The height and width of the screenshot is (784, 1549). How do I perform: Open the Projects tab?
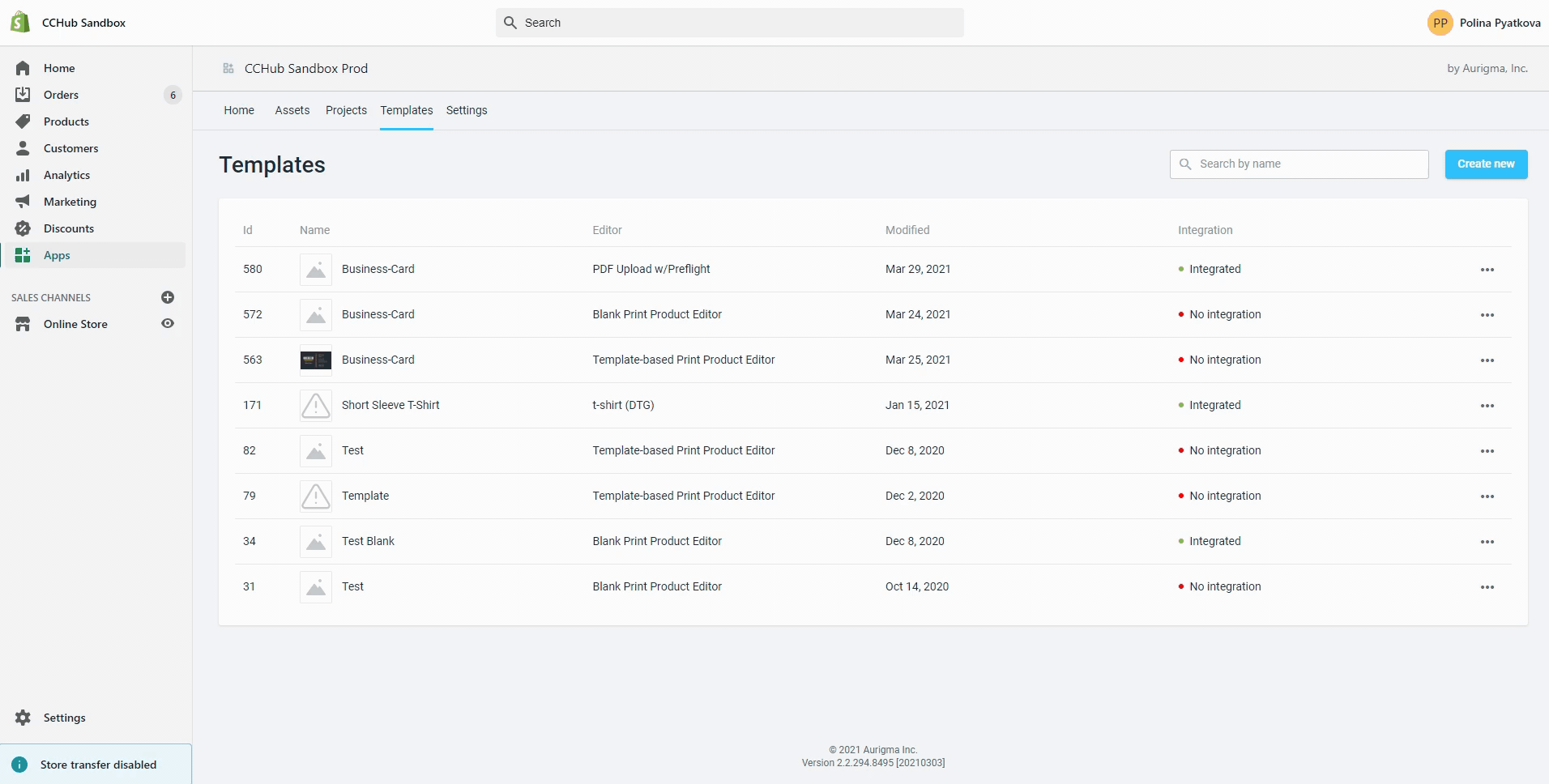346,110
